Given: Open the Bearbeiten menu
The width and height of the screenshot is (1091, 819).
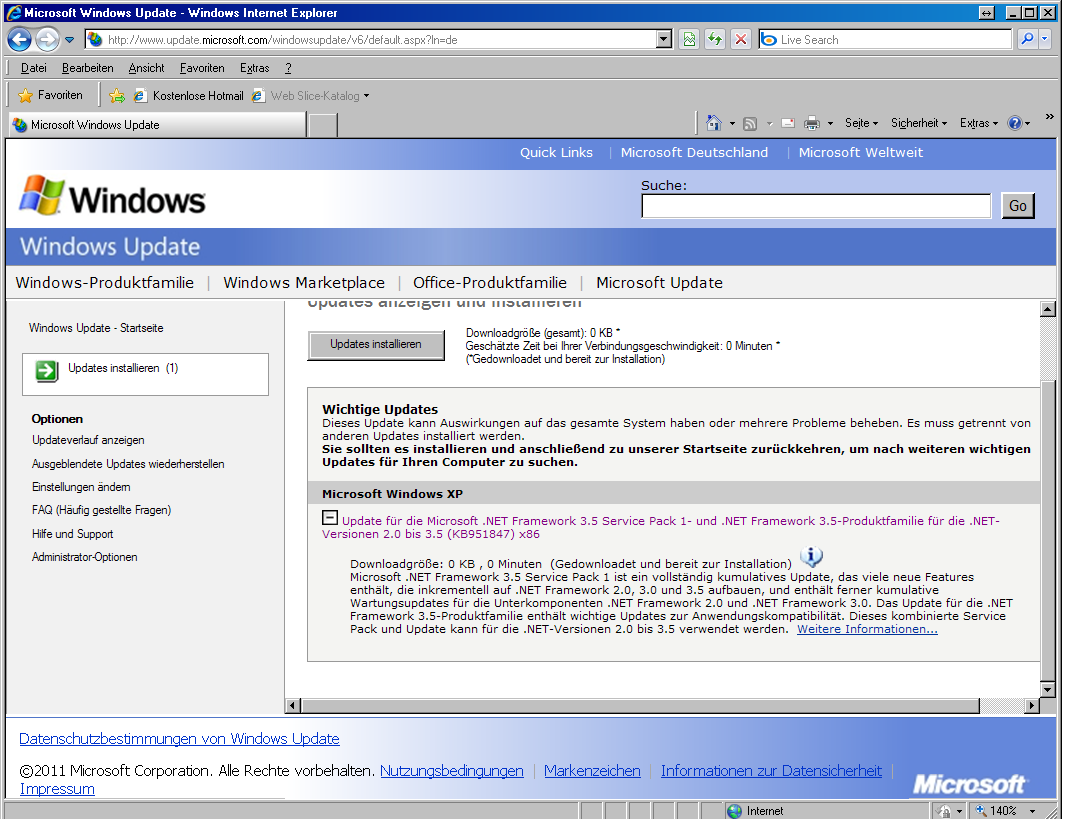Looking at the screenshot, I should [x=88, y=68].
